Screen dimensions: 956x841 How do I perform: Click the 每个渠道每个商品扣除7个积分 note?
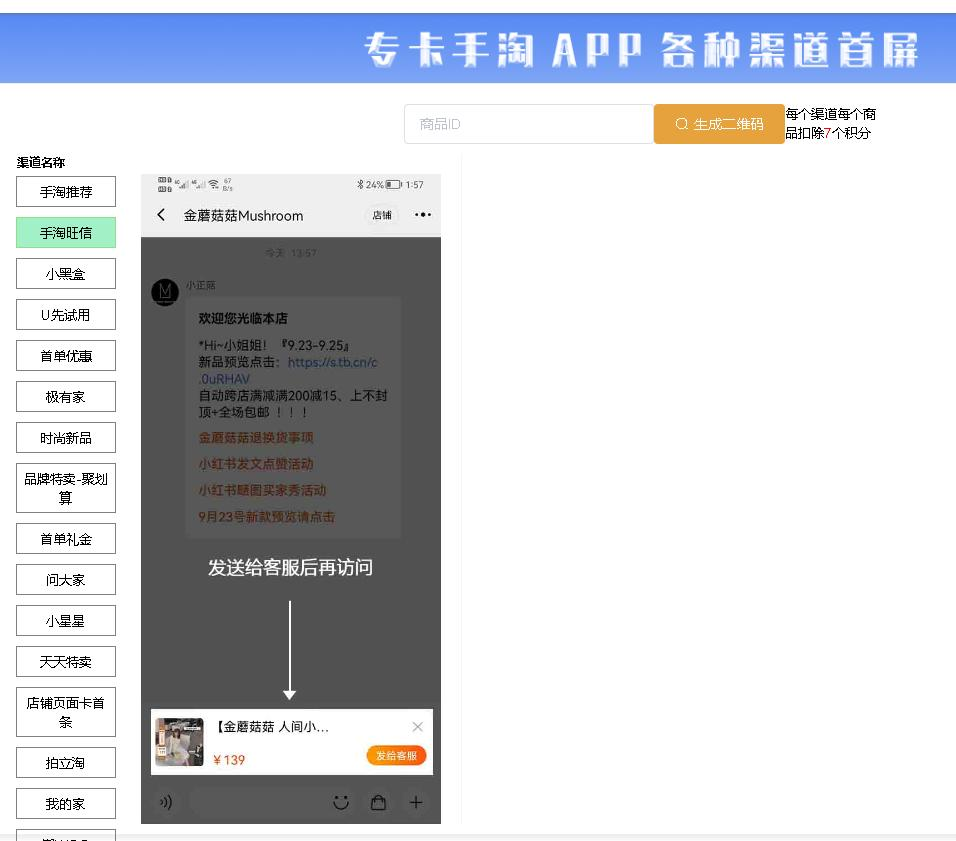pyautogui.click(x=830, y=123)
